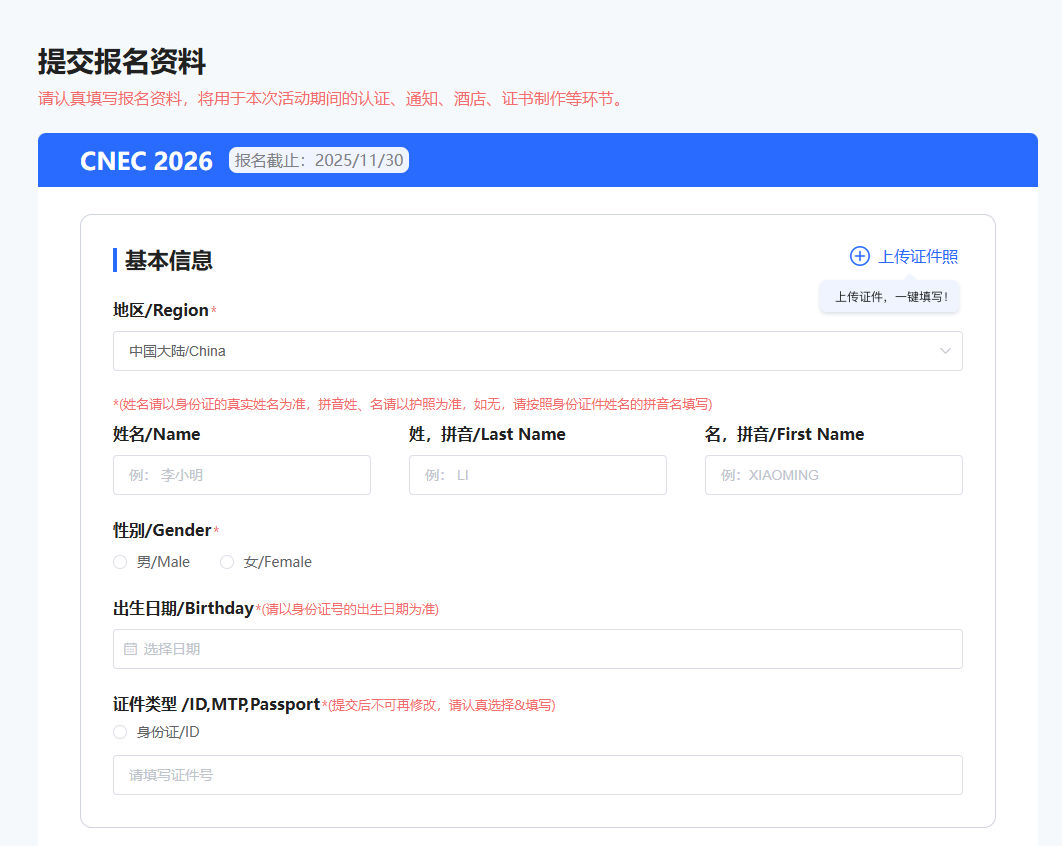Choose the 身份证/ID document type option
The image size is (1062, 846).
120,732
